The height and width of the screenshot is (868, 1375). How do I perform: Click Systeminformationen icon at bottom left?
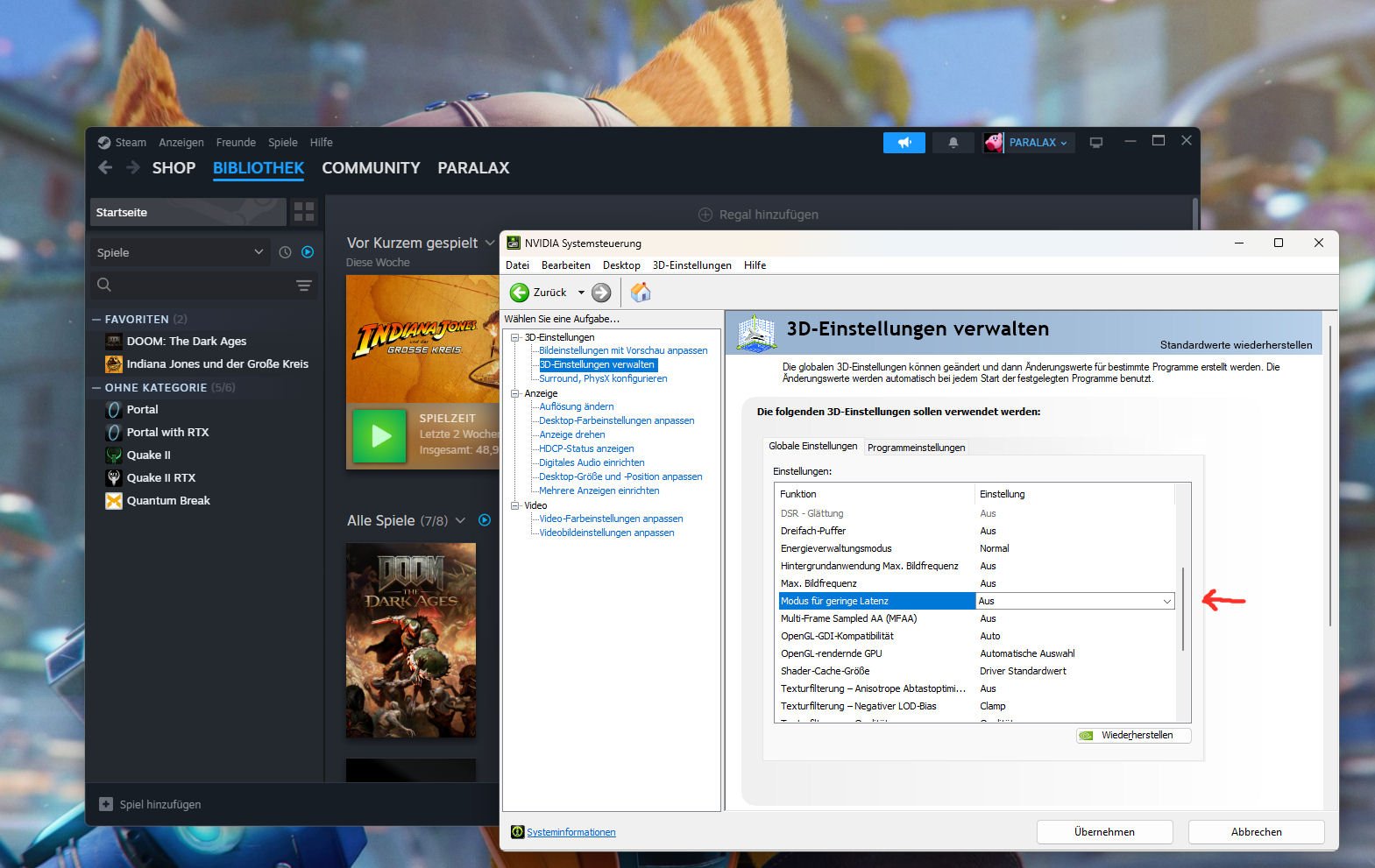click(x=518, y=832)
